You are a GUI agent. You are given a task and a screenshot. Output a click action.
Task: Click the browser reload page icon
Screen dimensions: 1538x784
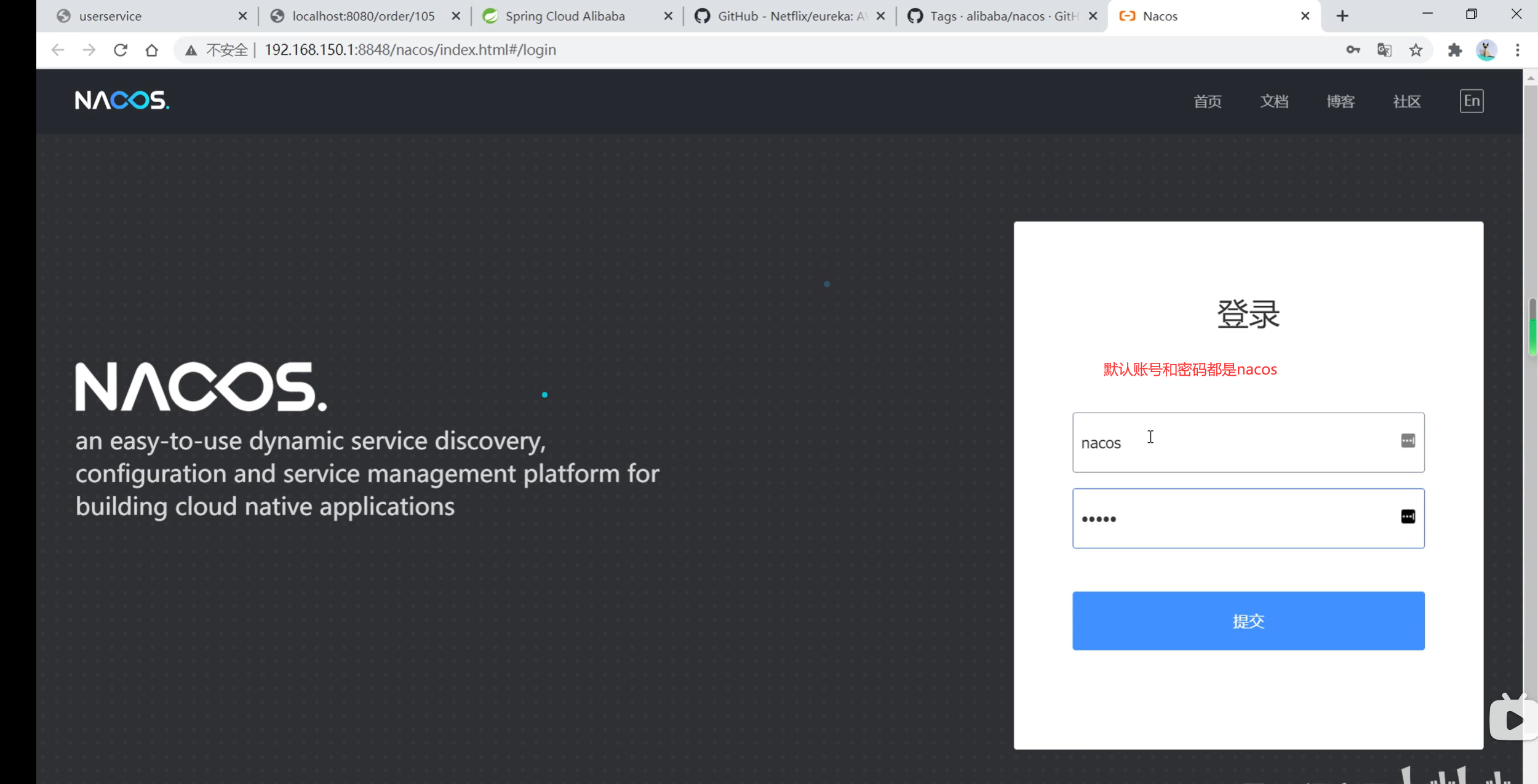click(x=121, y=50)
